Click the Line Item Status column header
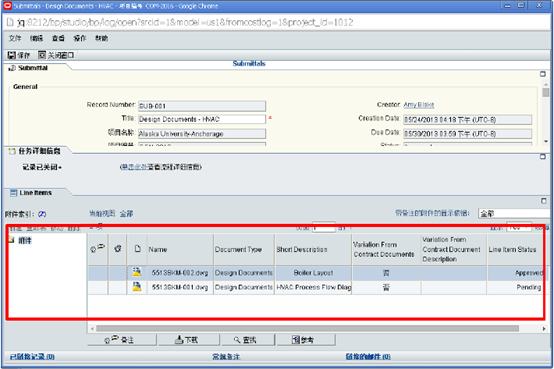 click(512, 250)
